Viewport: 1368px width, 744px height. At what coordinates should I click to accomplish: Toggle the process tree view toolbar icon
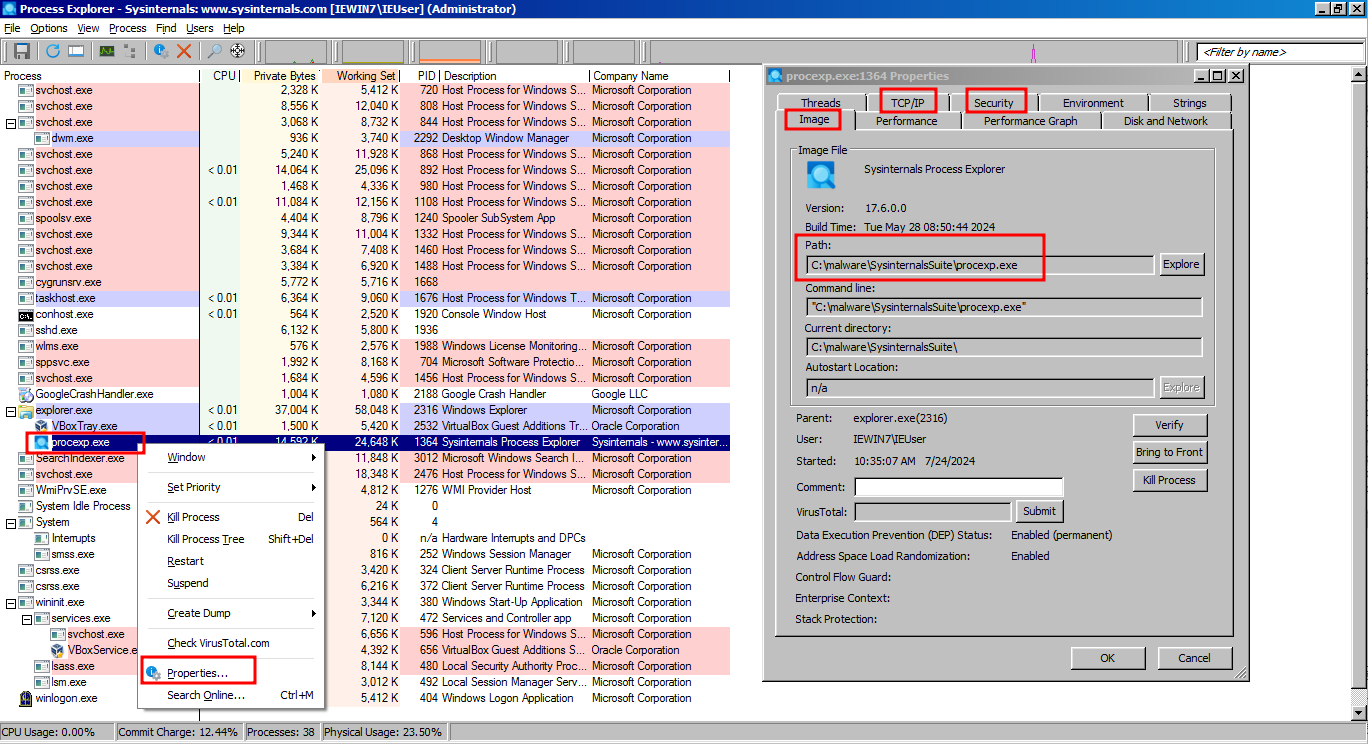point(129,51)
